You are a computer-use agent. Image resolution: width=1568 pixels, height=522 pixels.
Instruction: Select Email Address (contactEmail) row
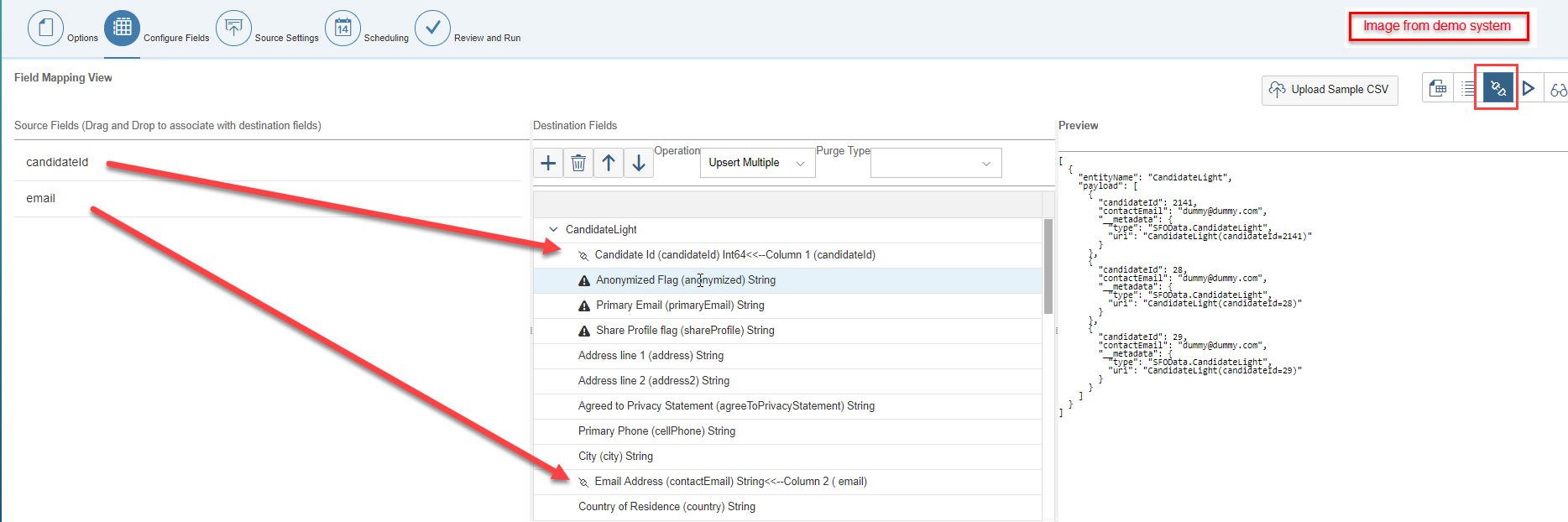pos(787,482)
